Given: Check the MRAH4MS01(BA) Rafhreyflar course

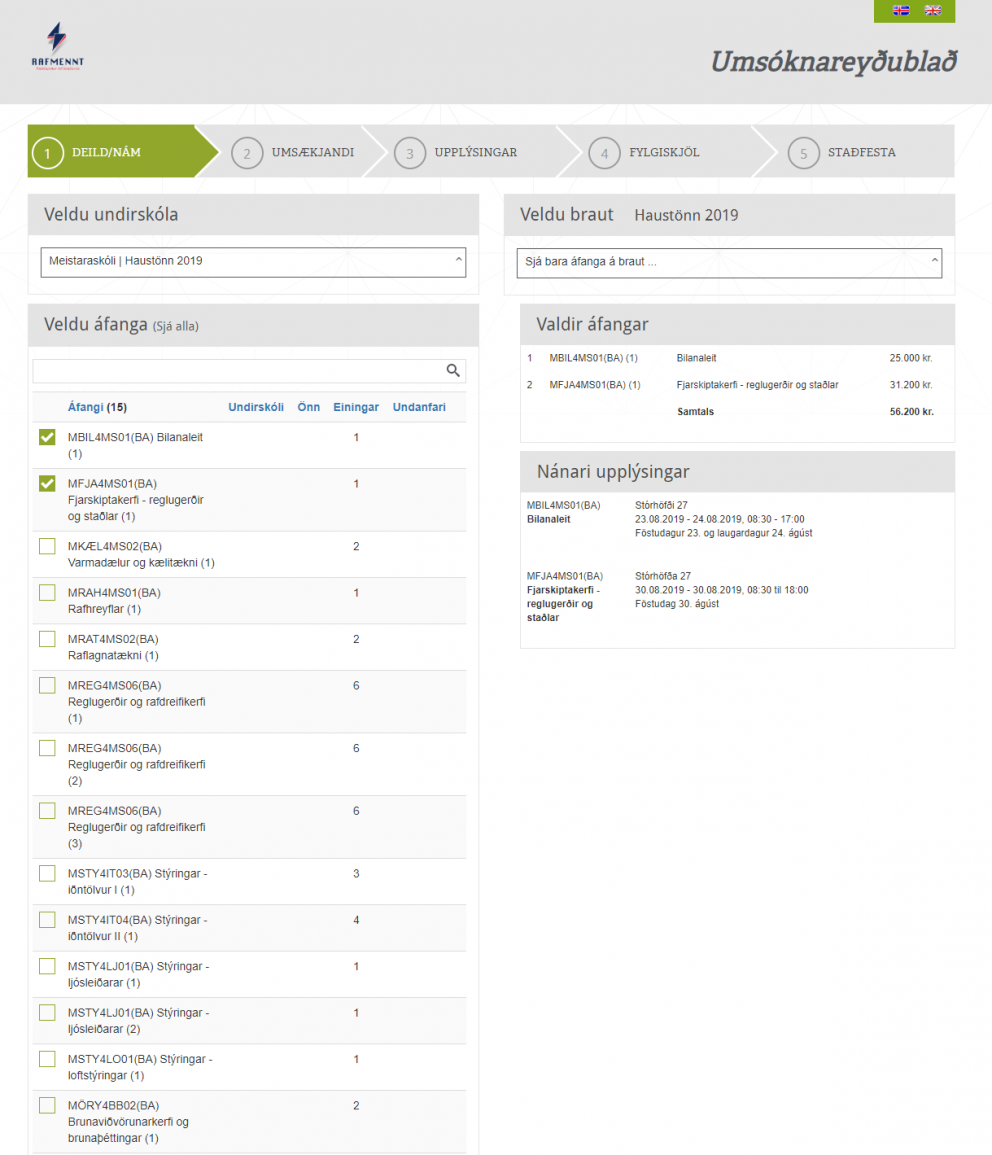Looking at the screenshot, I should click(47, 593).
